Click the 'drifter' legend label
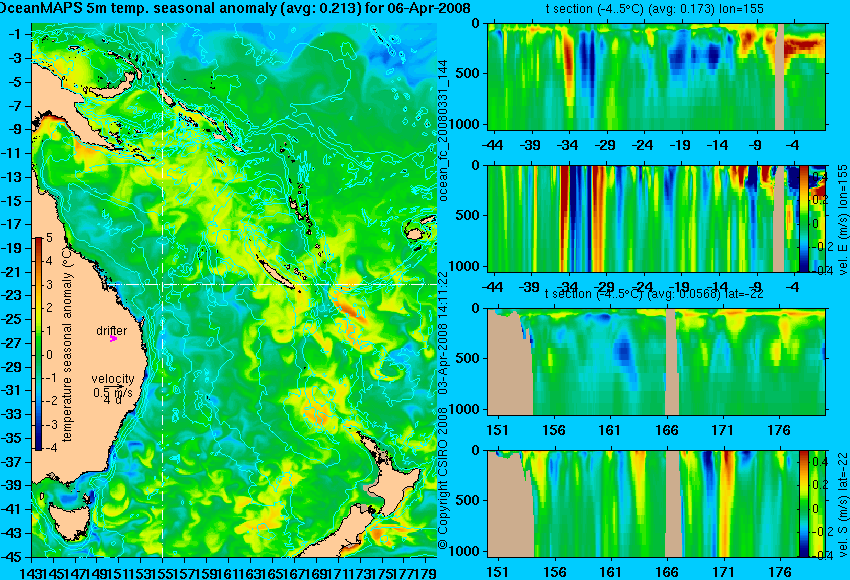 click(x=112, y=331)
